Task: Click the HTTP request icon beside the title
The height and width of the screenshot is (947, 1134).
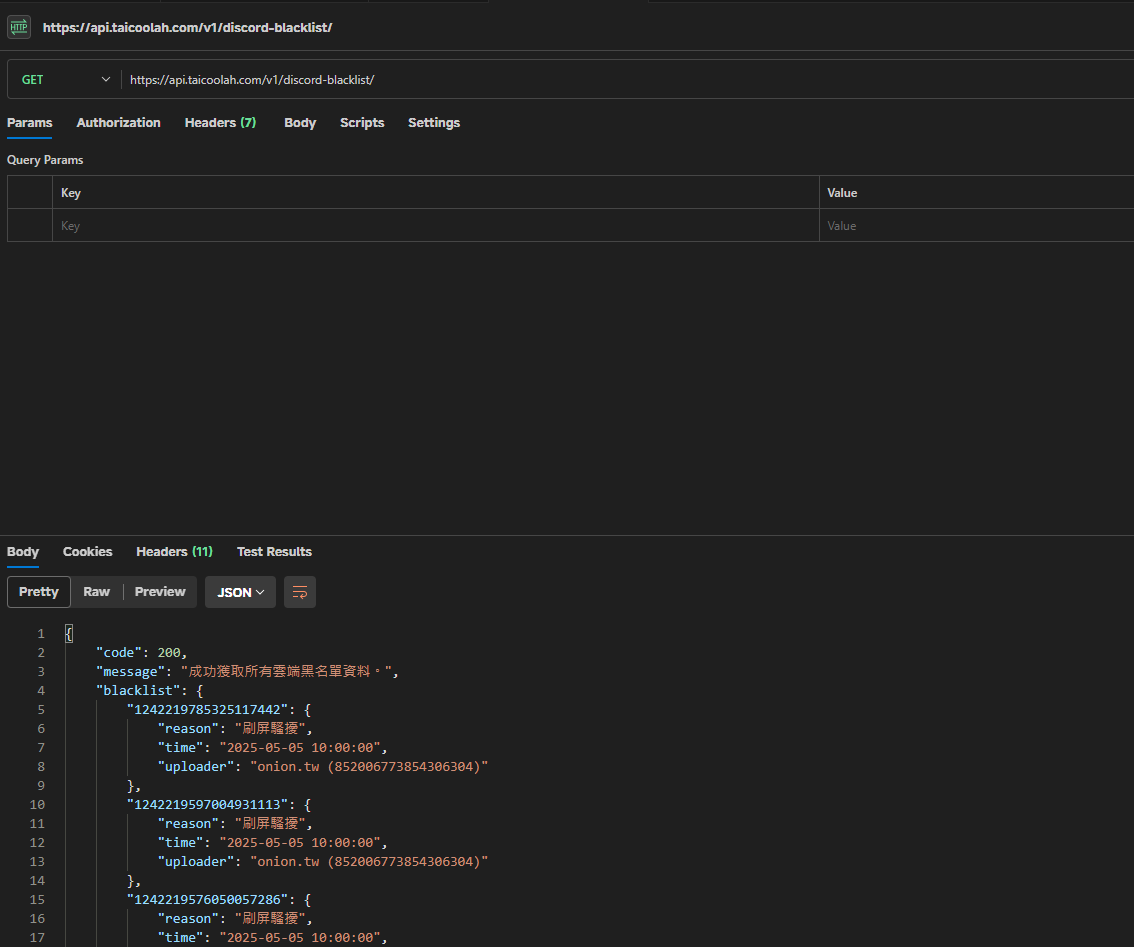Action: (19, 27)
